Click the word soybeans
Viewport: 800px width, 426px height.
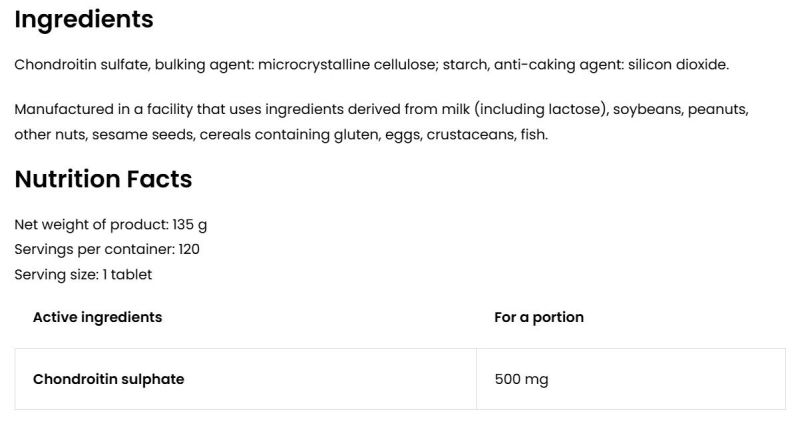coord(649,108)
